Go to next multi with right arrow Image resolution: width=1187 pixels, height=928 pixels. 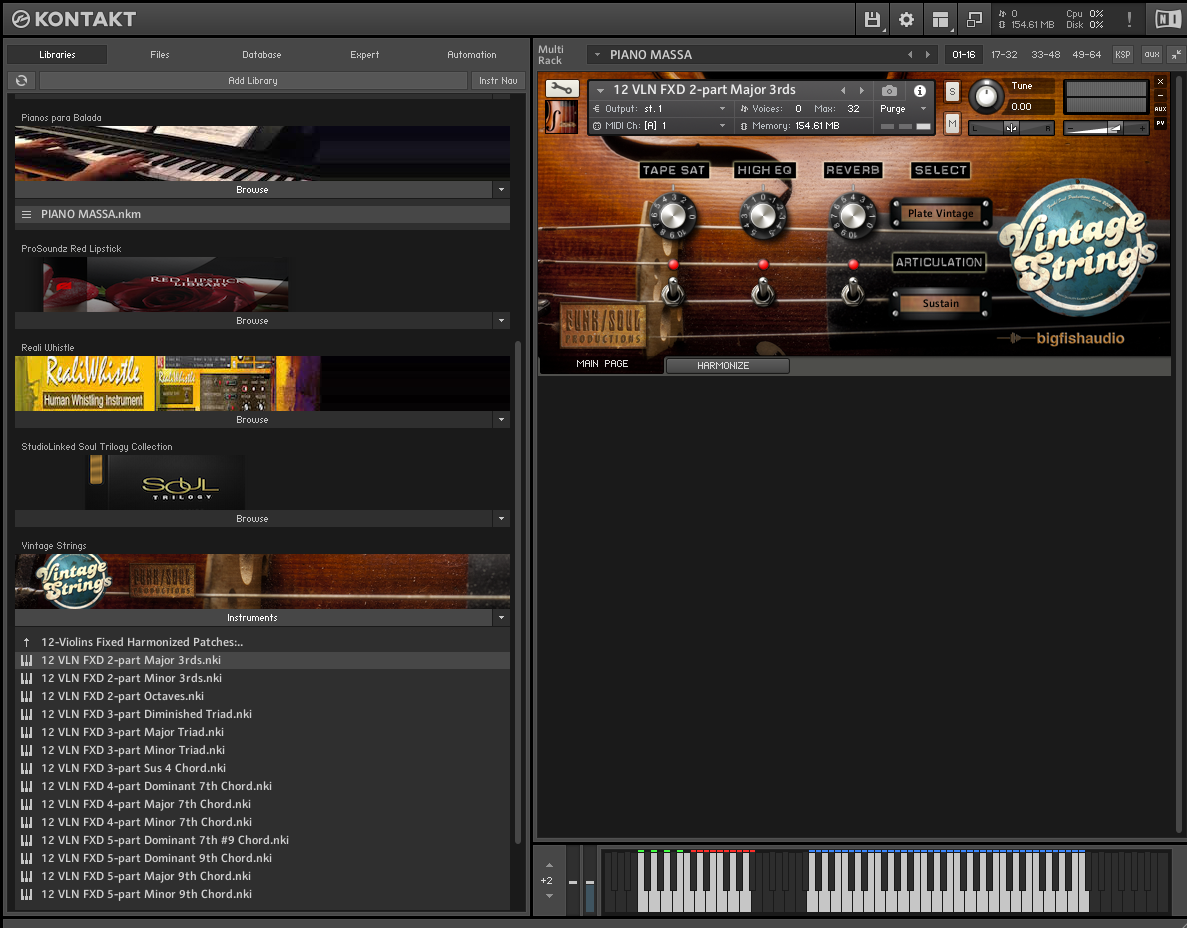click(x=928, y=54)
